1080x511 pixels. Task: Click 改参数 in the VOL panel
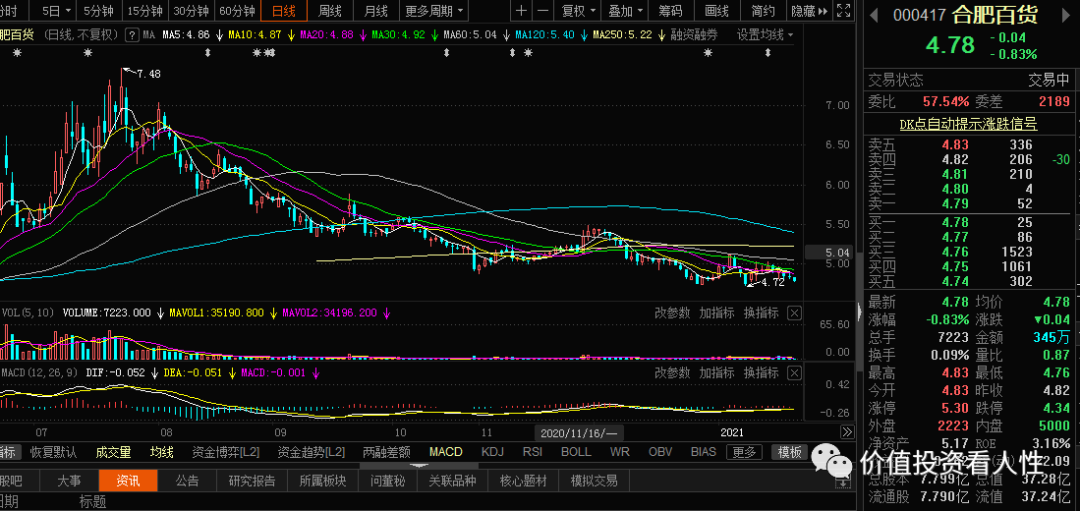(x=672, y=313)
